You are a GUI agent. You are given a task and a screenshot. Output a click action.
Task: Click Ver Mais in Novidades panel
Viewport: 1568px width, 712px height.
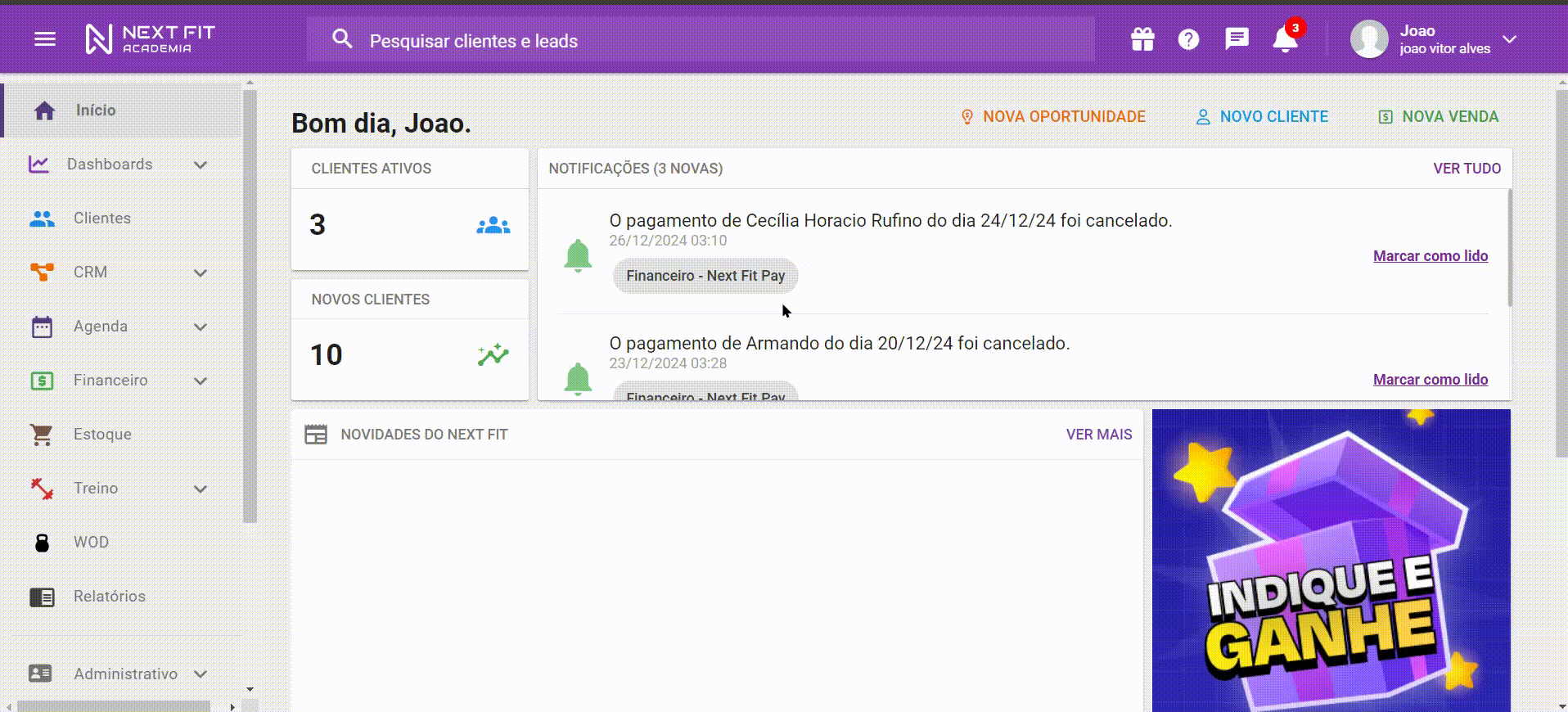point(1098,435)
